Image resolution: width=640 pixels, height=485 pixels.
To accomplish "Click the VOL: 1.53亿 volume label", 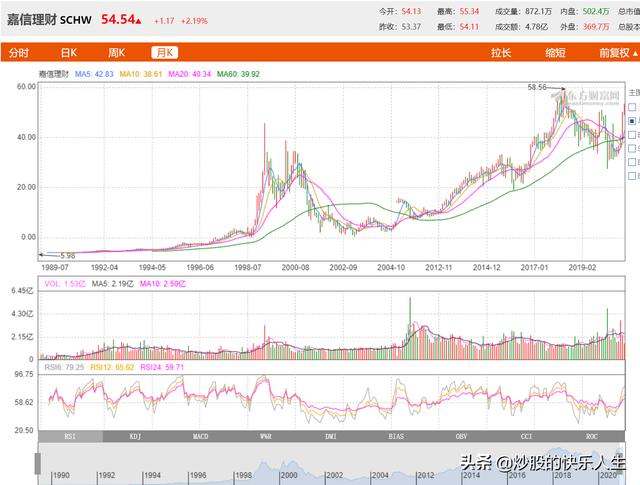I will 65,284.
